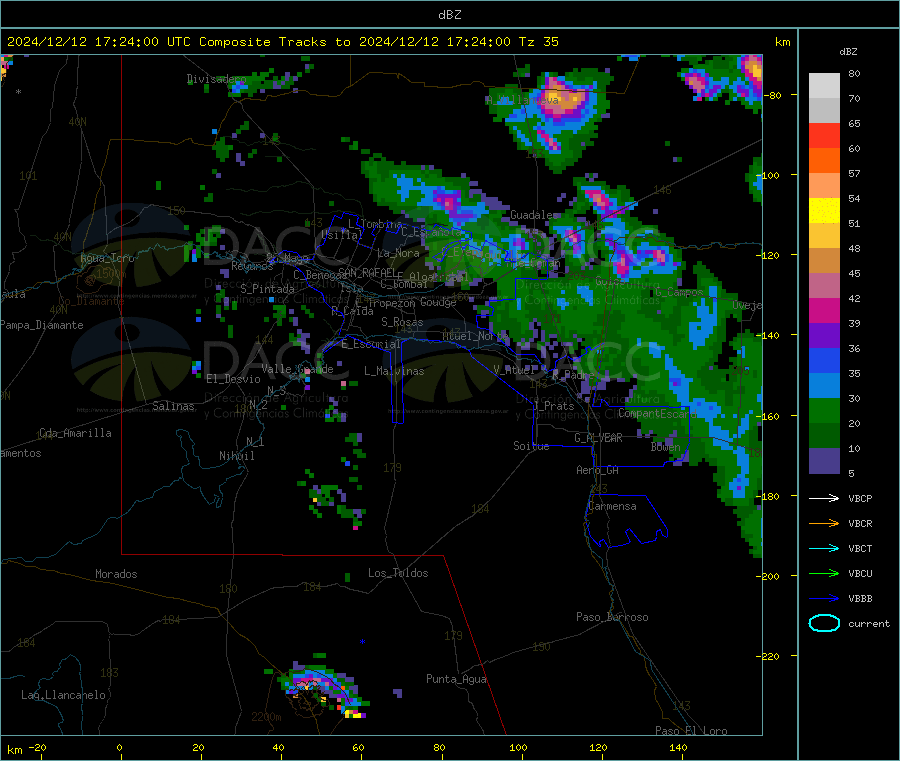Click the Paso_El_Loro map label

click(x=691, y=731)
